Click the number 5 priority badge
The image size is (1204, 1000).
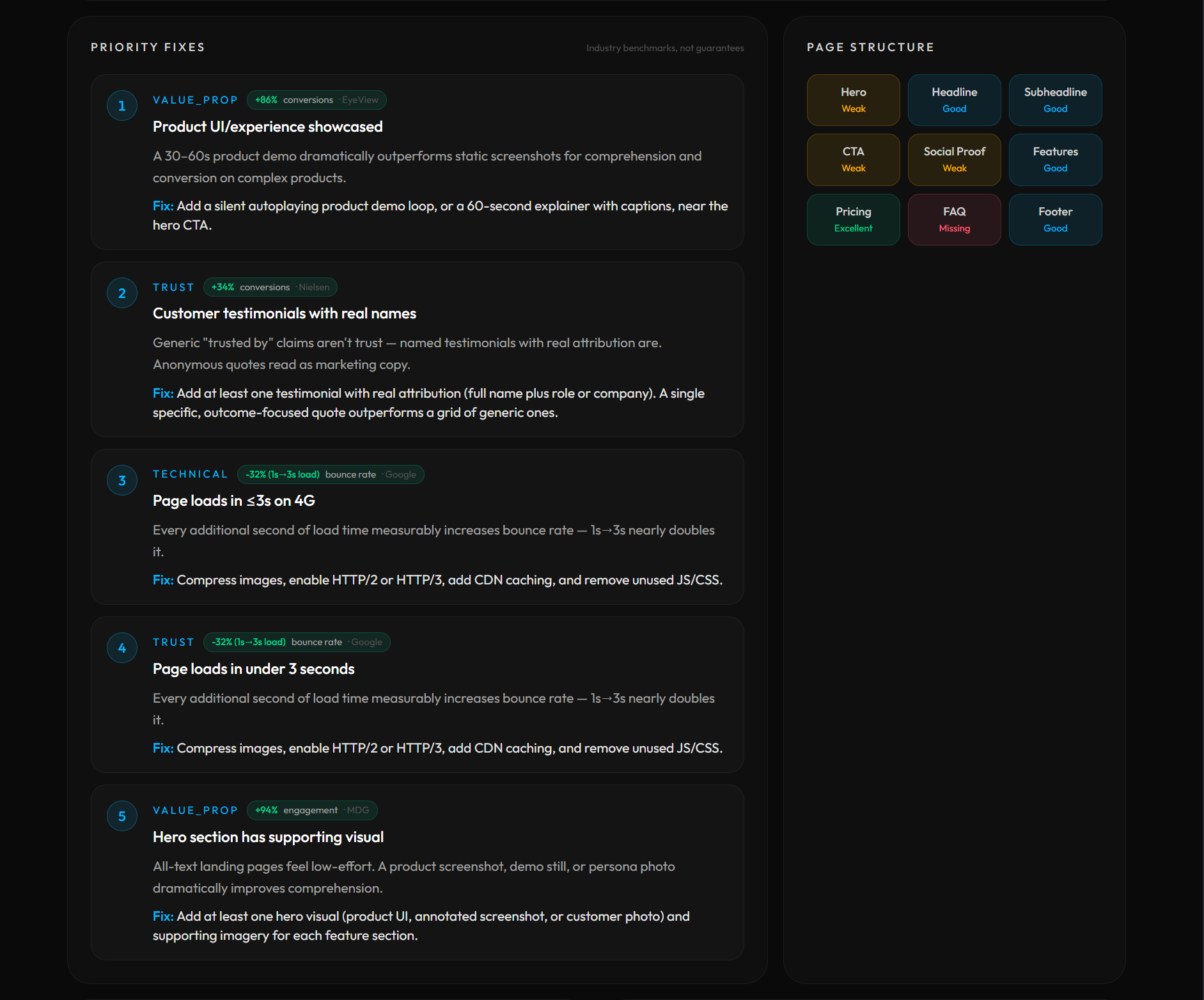pyautogui.click(x=121, y=816)
